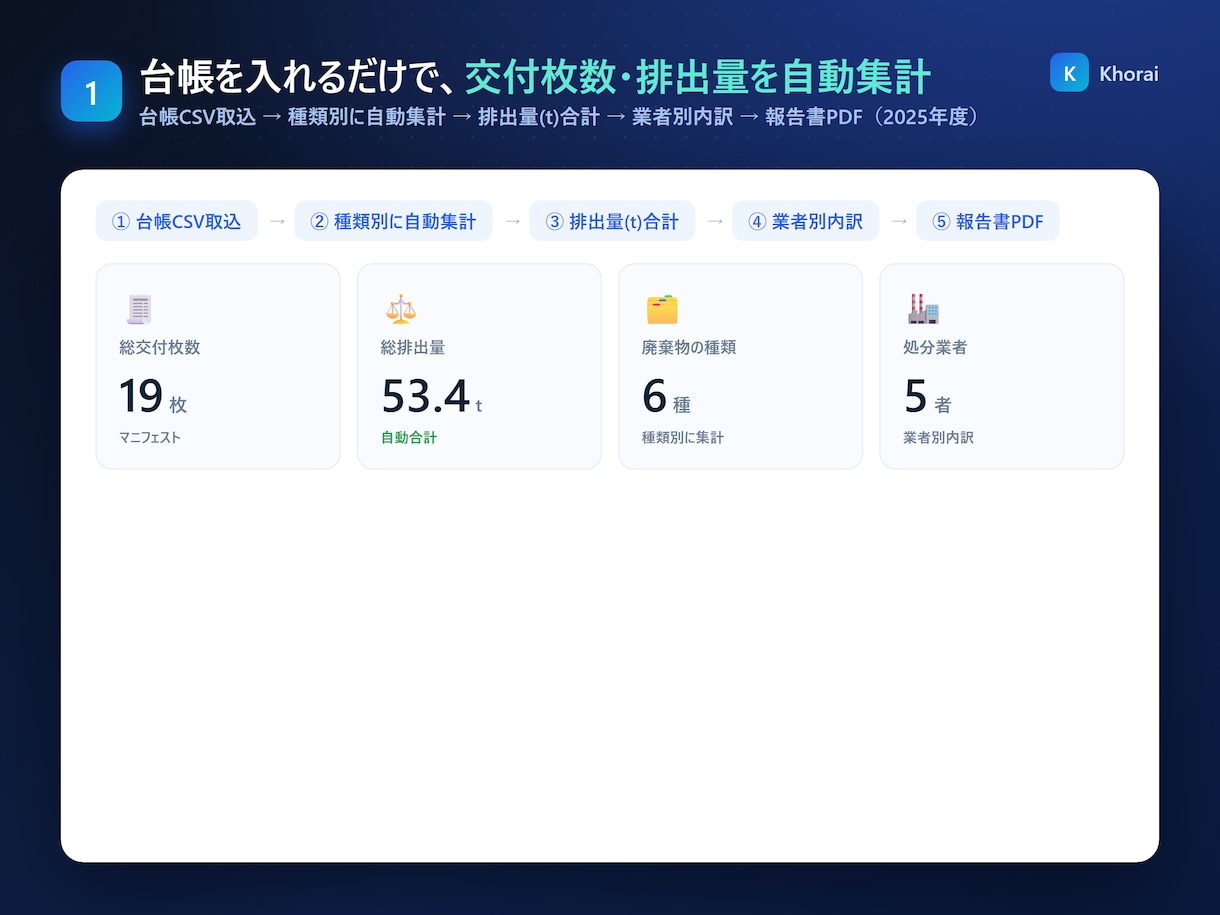Select step ③ 排出量(t)合計
Viewport: 1220px width, 915px height.
[x=612, y=221]
